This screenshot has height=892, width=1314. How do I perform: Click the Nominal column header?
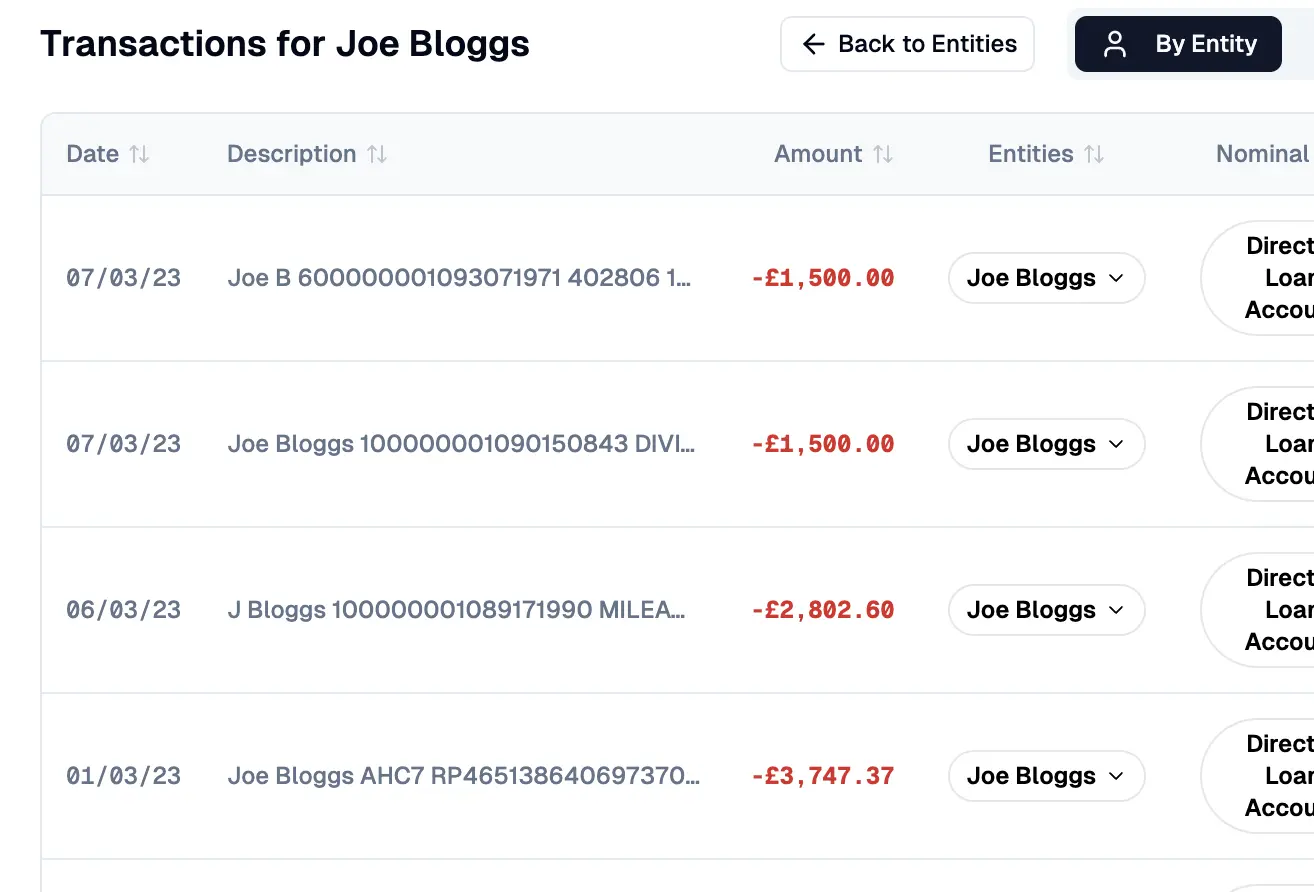[1262, 154]
